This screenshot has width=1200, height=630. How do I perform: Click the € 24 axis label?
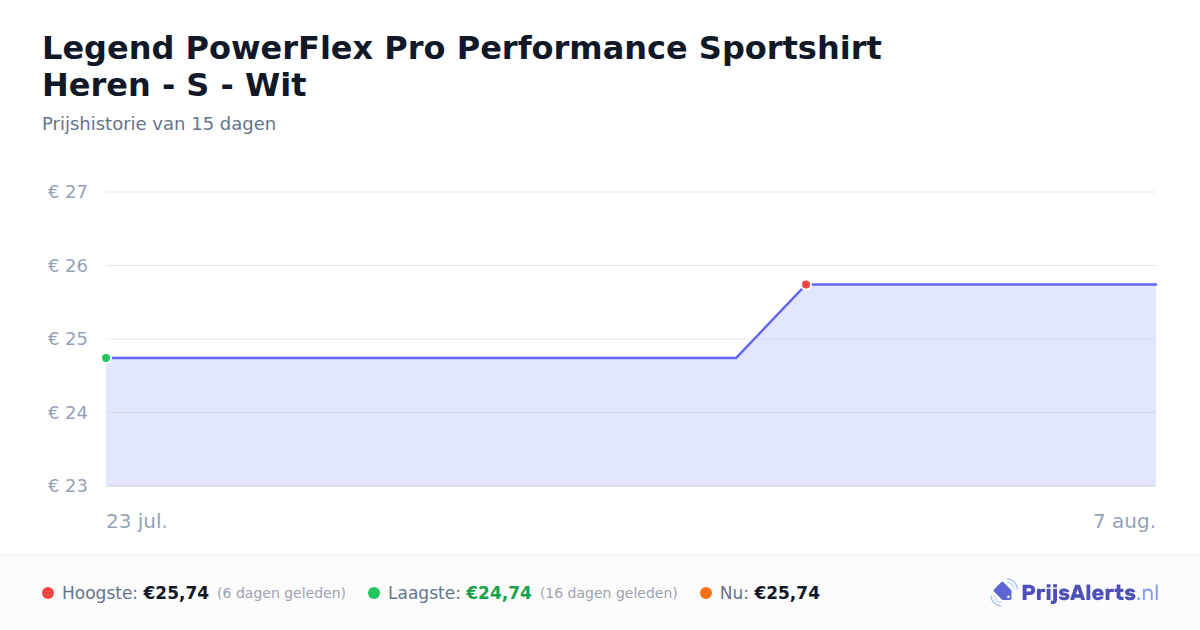(68, 413)
